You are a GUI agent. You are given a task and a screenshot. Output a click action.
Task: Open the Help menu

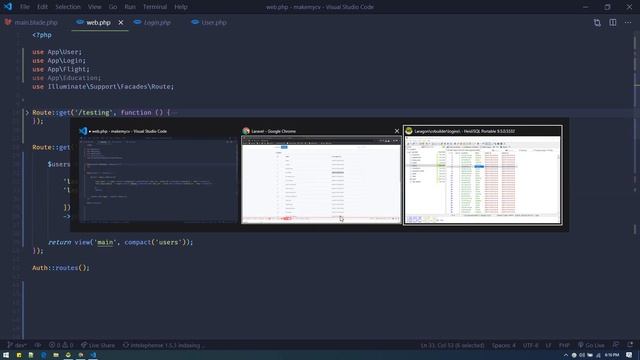coord(180,7)
